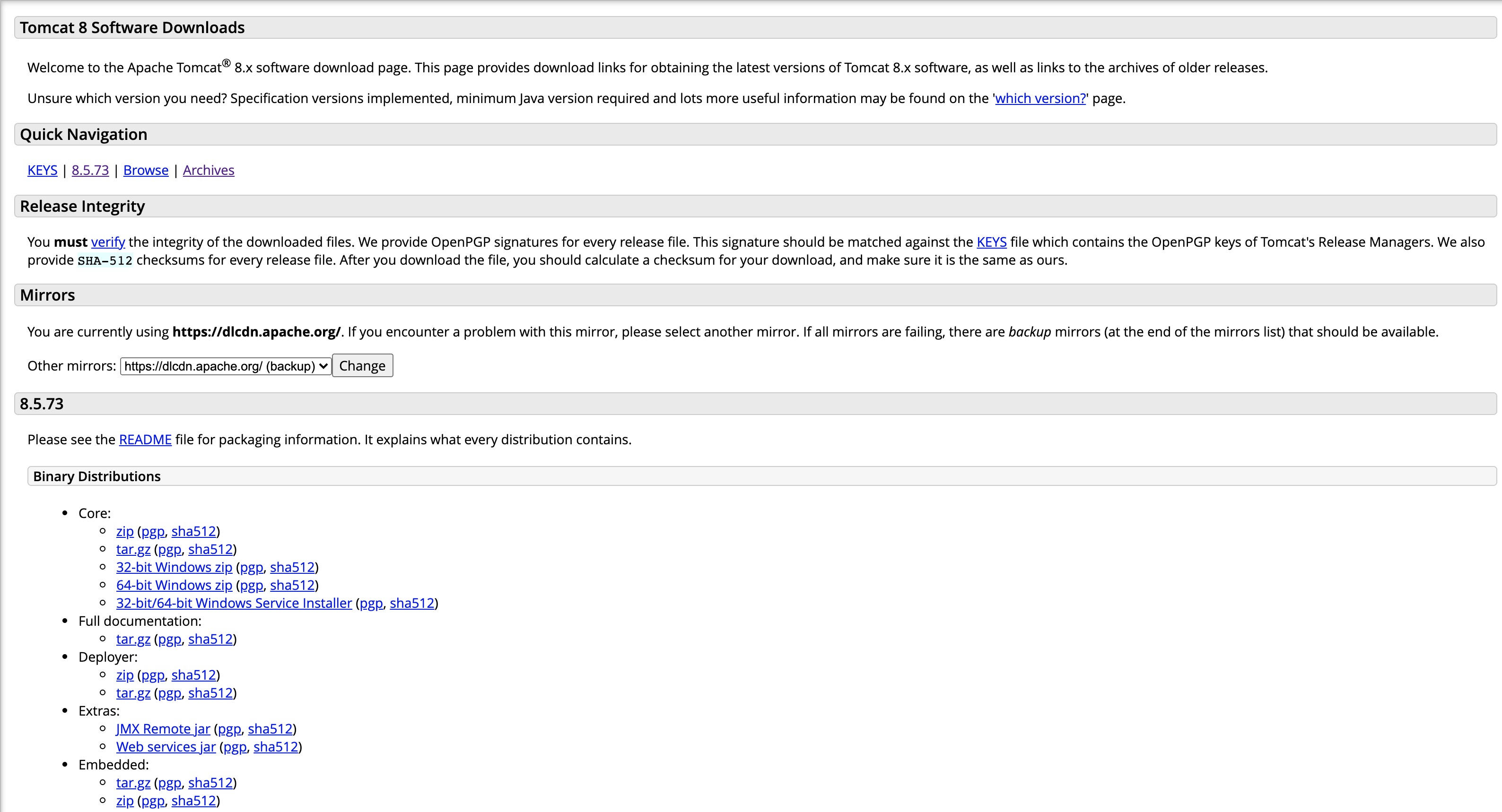Open sha512 for Web services jar

coord(276,747)
